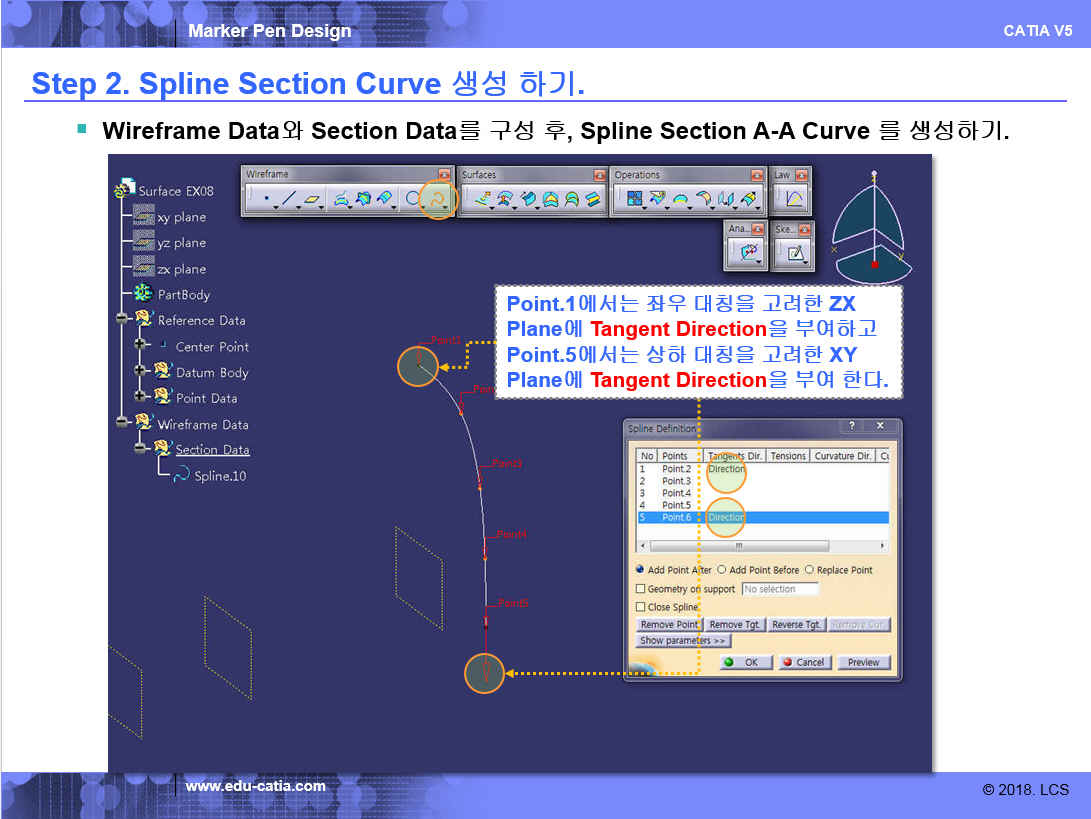Select the Spline tool in Wireframe toolbar
Viewport: 1091px width, 819px height.
pyautogui.click(x=437, y=199)
